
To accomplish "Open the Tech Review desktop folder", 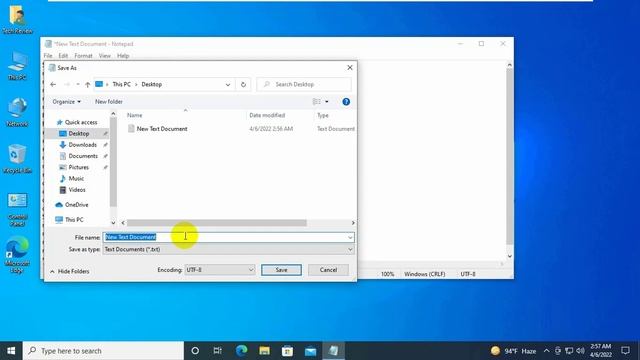I will (x=17, y=19).
